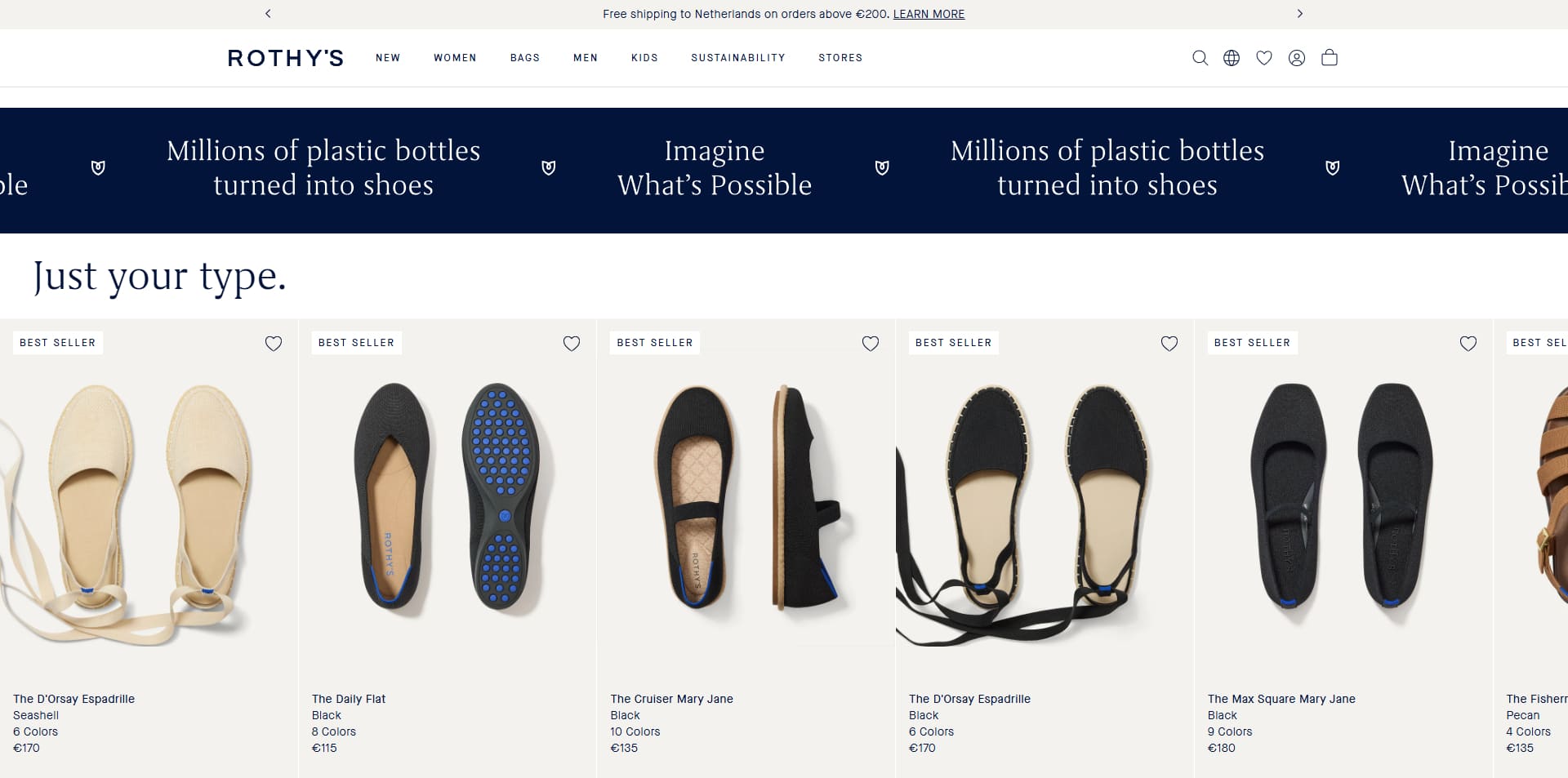
Task: Click the '9 Colors' text under Max Square
Action: pyautogui.click(x=1230, y=731)
